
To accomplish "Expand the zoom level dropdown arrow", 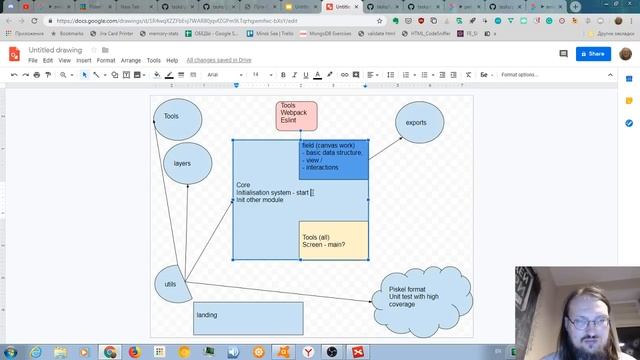I will coord(72,75).
